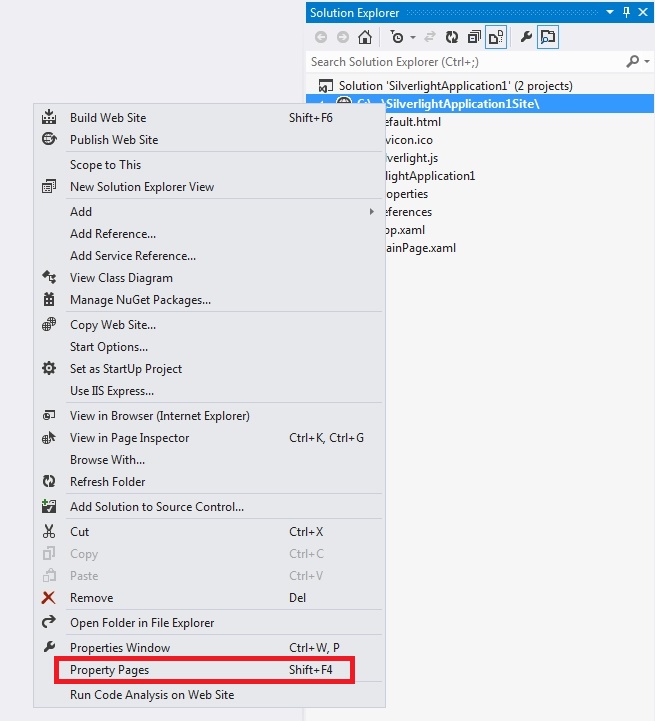Screen dimensions: 655x721
Task: Choose Build Web Site menu entry
Action: point(108,118)
